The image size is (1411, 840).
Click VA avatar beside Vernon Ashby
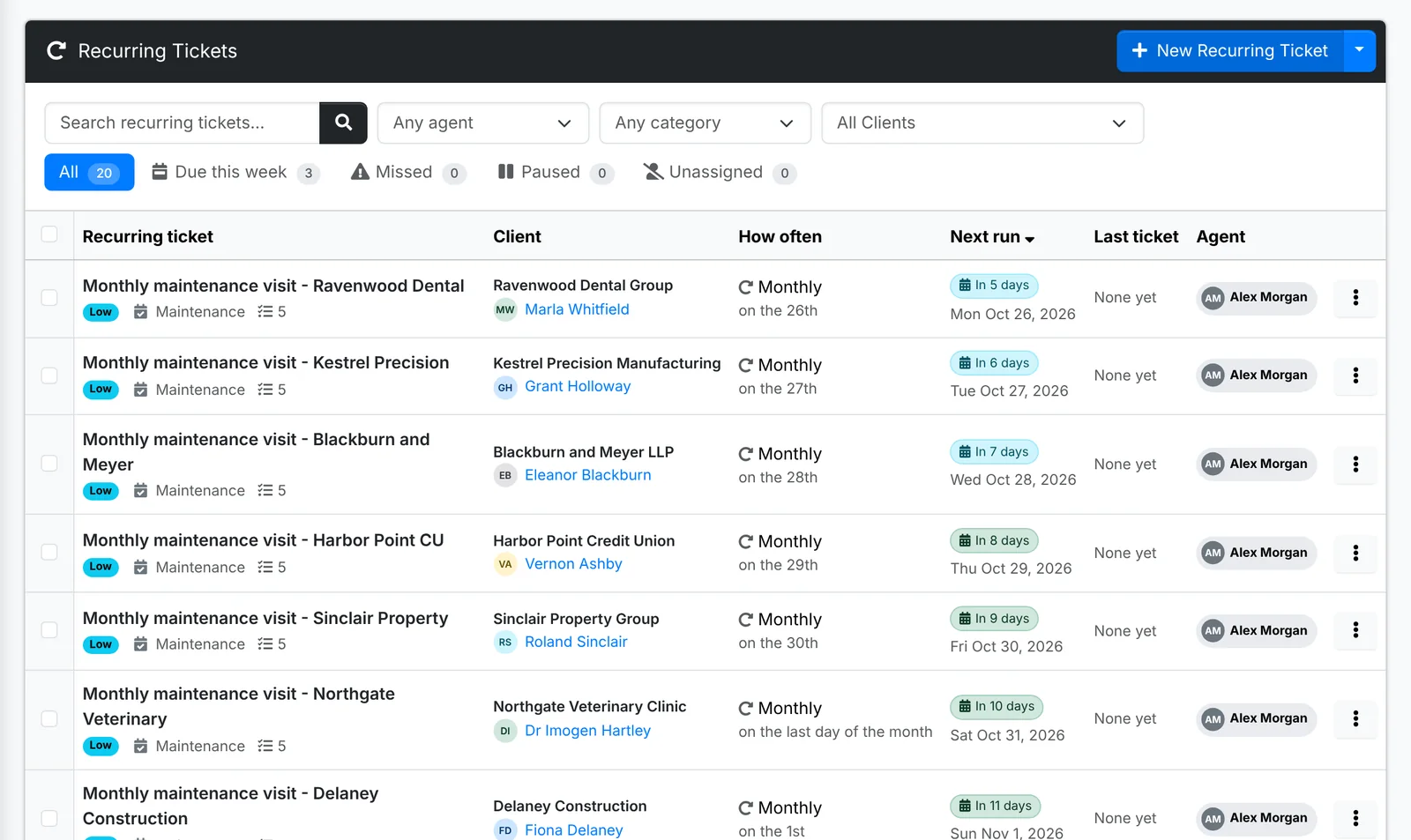coord(505,564)
